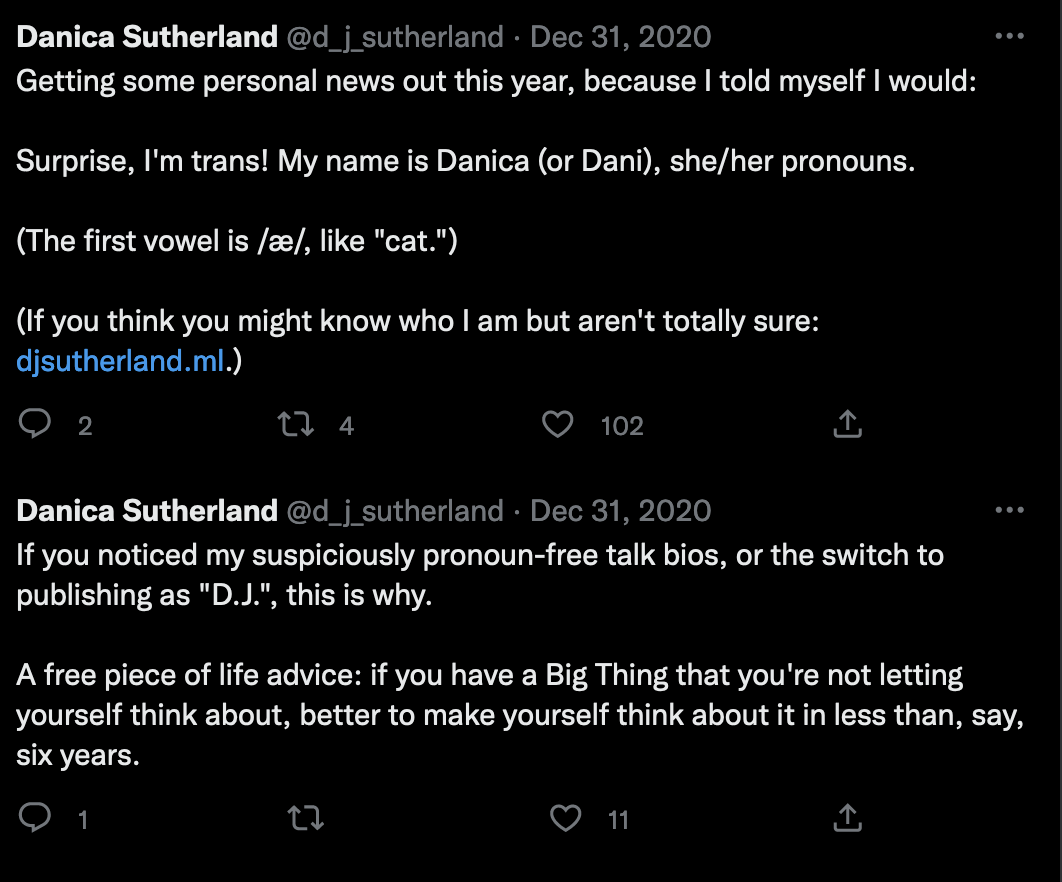Retweet the first tweet with 4 retweets

pos(296,425)
